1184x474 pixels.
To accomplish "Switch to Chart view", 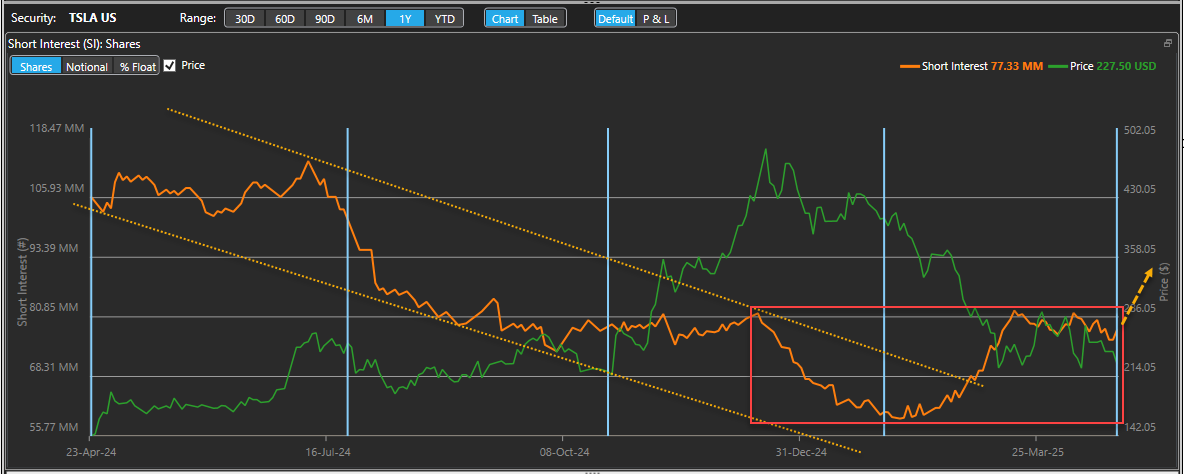I will click(x=505, y=19).
